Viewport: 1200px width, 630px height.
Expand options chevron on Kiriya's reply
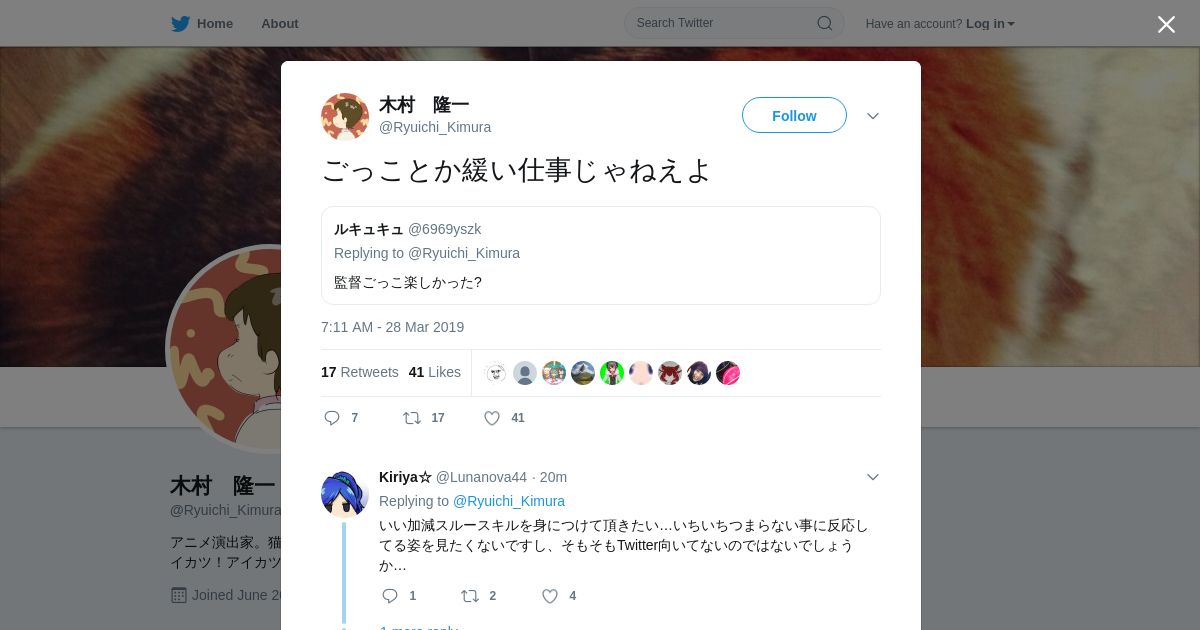(x=873, y=477)
